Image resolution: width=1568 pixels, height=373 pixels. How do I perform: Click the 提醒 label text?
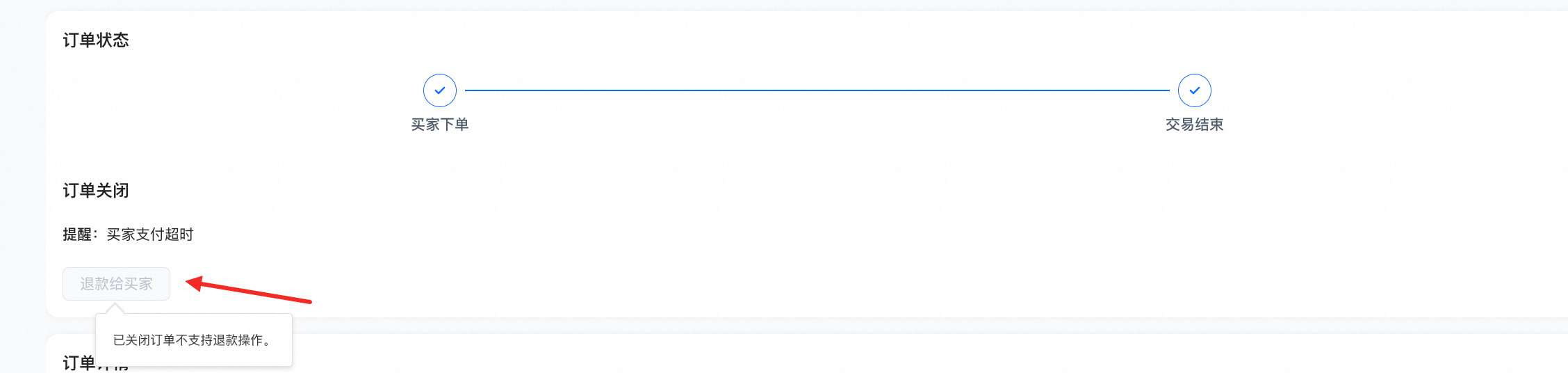tap(77, 235)
